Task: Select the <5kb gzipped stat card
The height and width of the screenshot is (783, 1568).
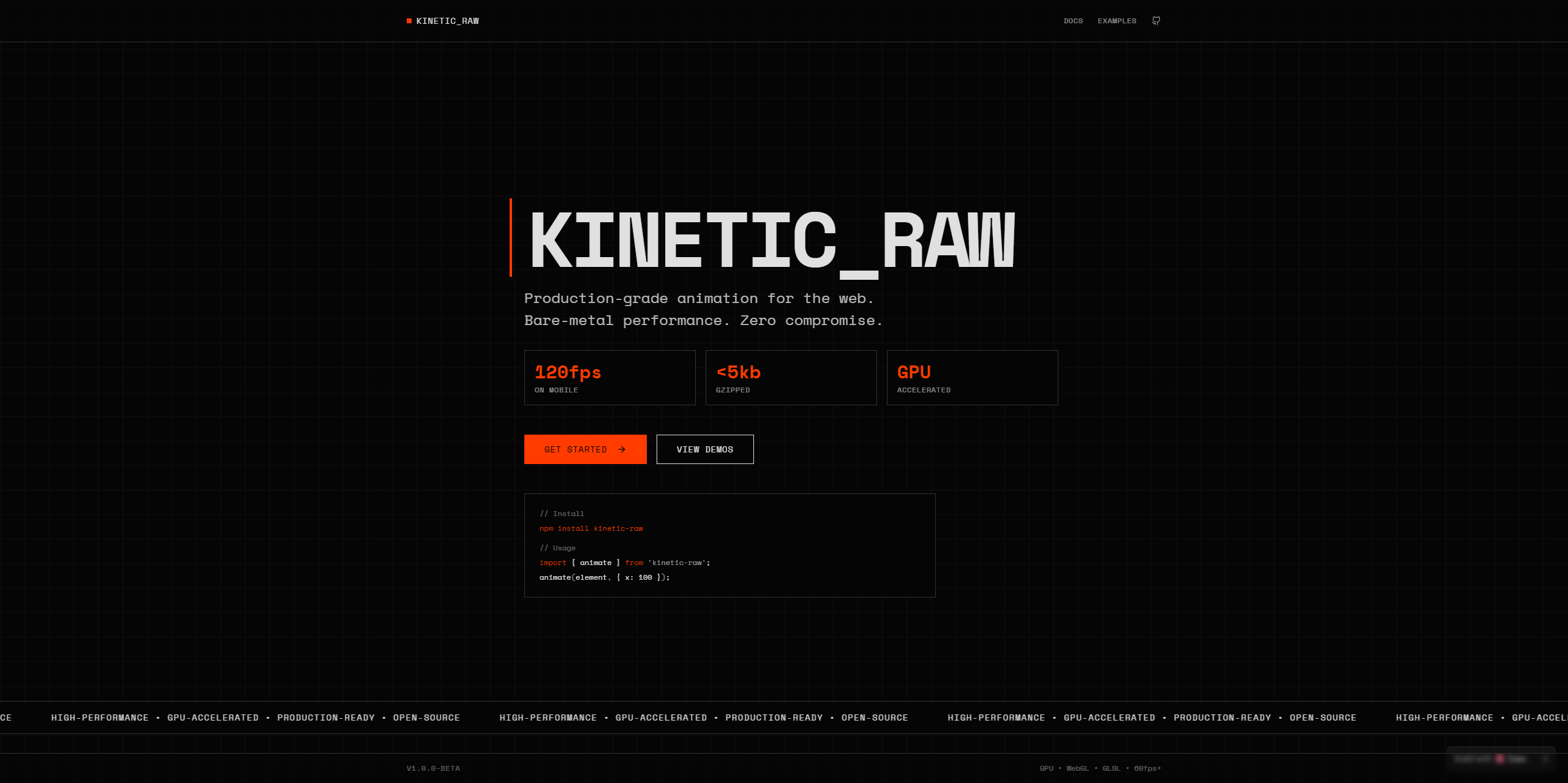Action: [x=791, y=378]
